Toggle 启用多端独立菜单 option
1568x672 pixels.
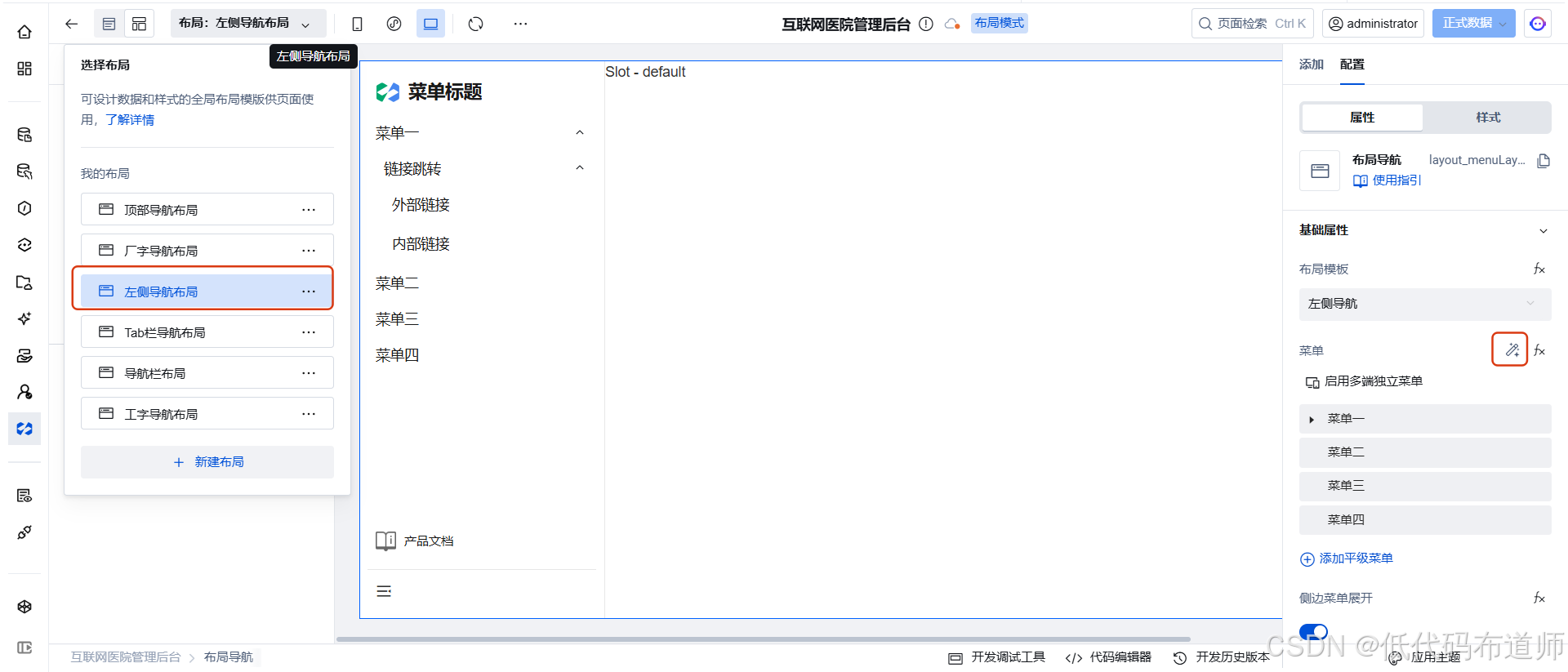[x=1364, y=381]
